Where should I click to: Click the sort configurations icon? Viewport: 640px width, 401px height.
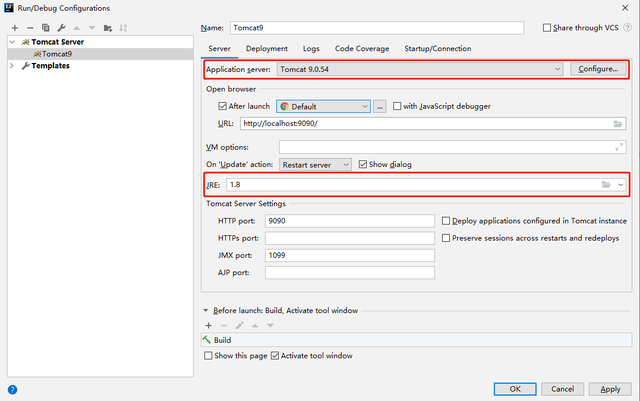(x=123, y=27)
